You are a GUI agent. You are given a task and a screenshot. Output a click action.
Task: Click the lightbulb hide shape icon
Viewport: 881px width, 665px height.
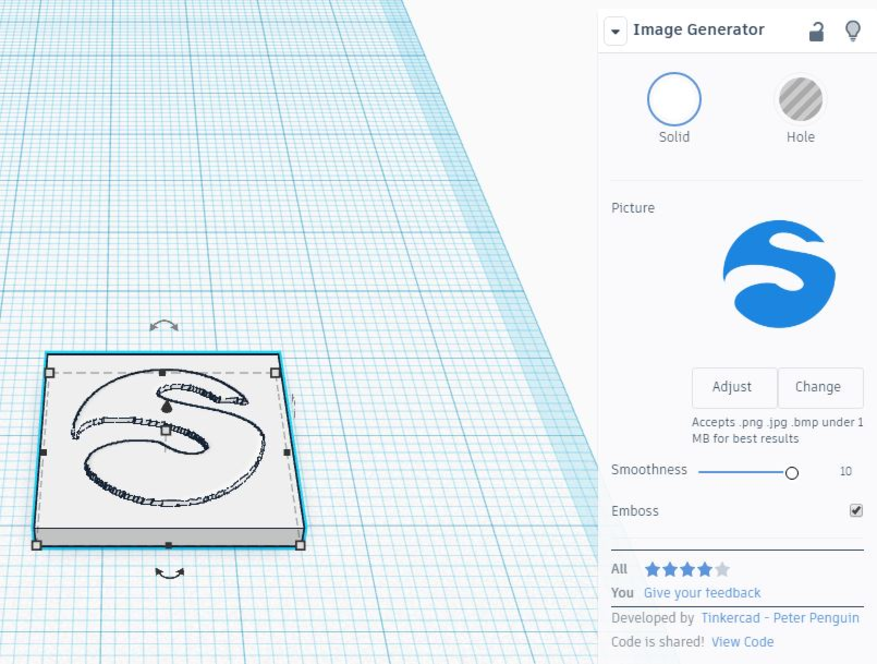coord(852,31)
